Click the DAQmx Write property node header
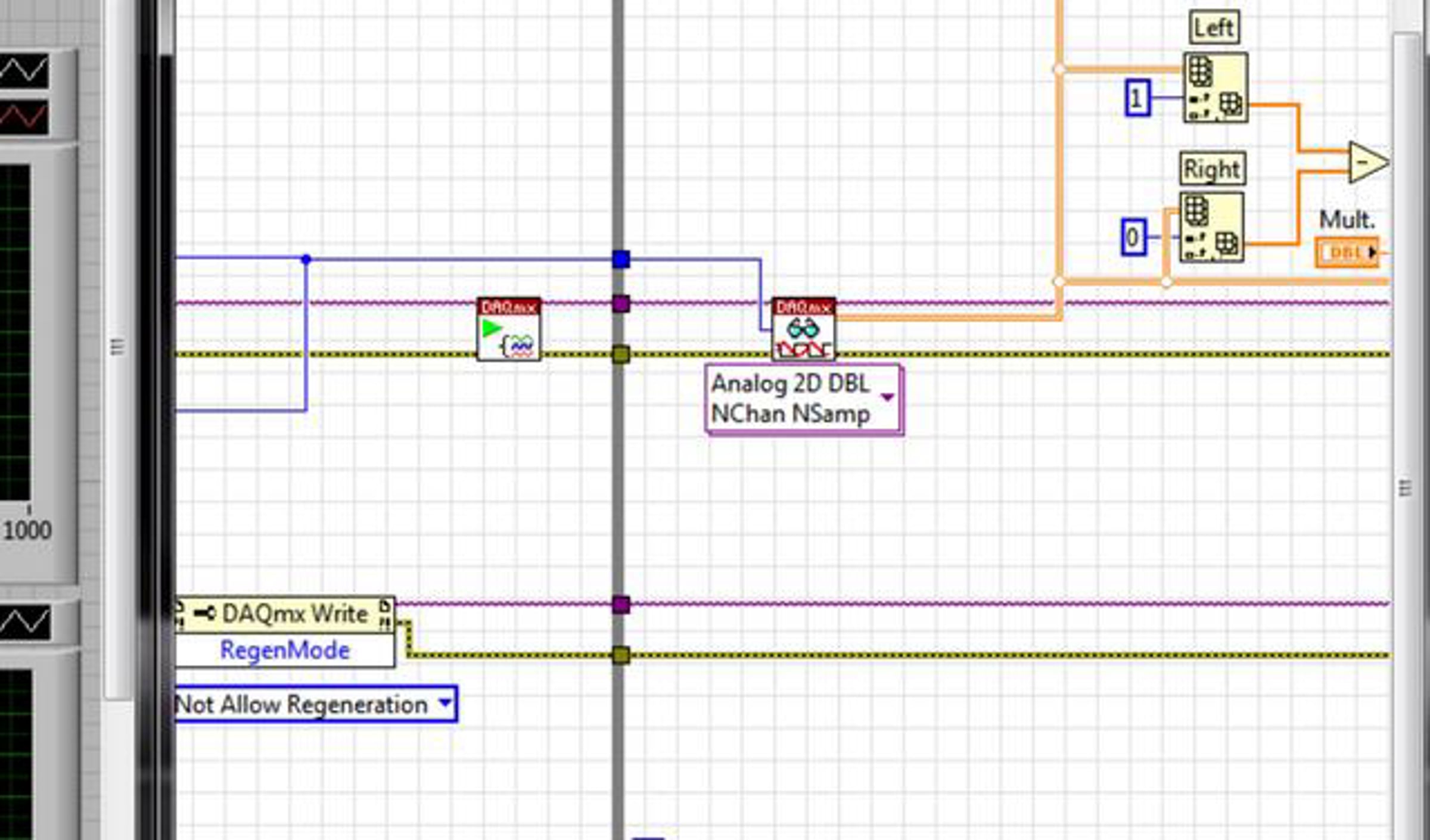 [285, 614]
